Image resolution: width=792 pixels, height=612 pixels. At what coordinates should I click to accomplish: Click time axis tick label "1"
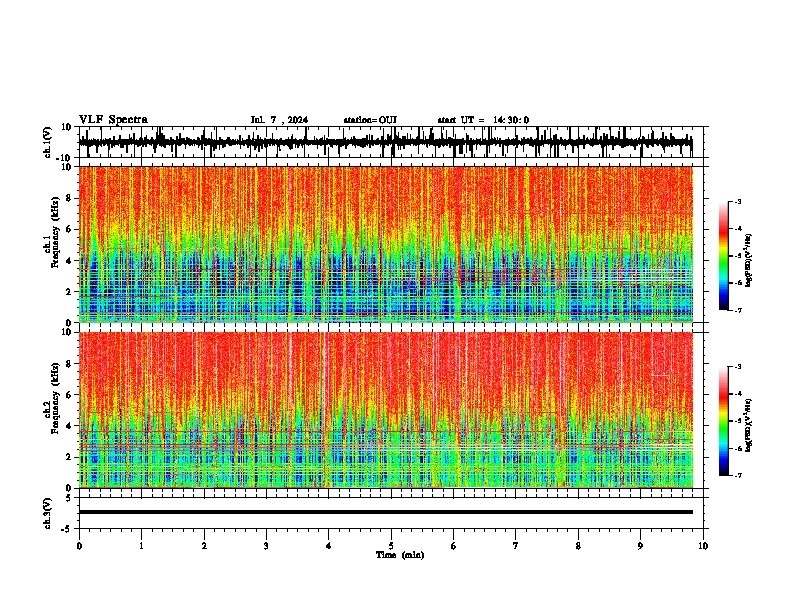[141, 545]
